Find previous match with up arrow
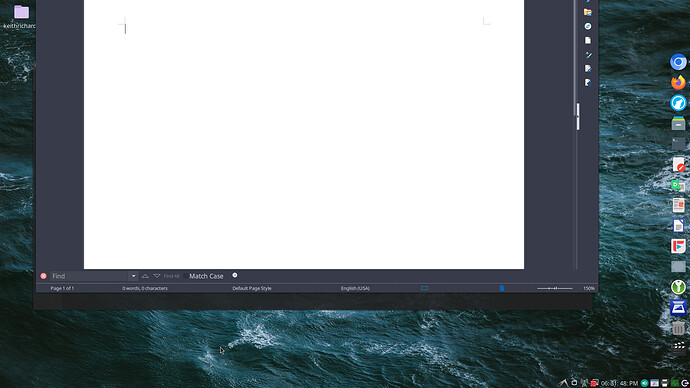This screenshot has height=388, width=690. pyautogui.click(x=145, y=276)
